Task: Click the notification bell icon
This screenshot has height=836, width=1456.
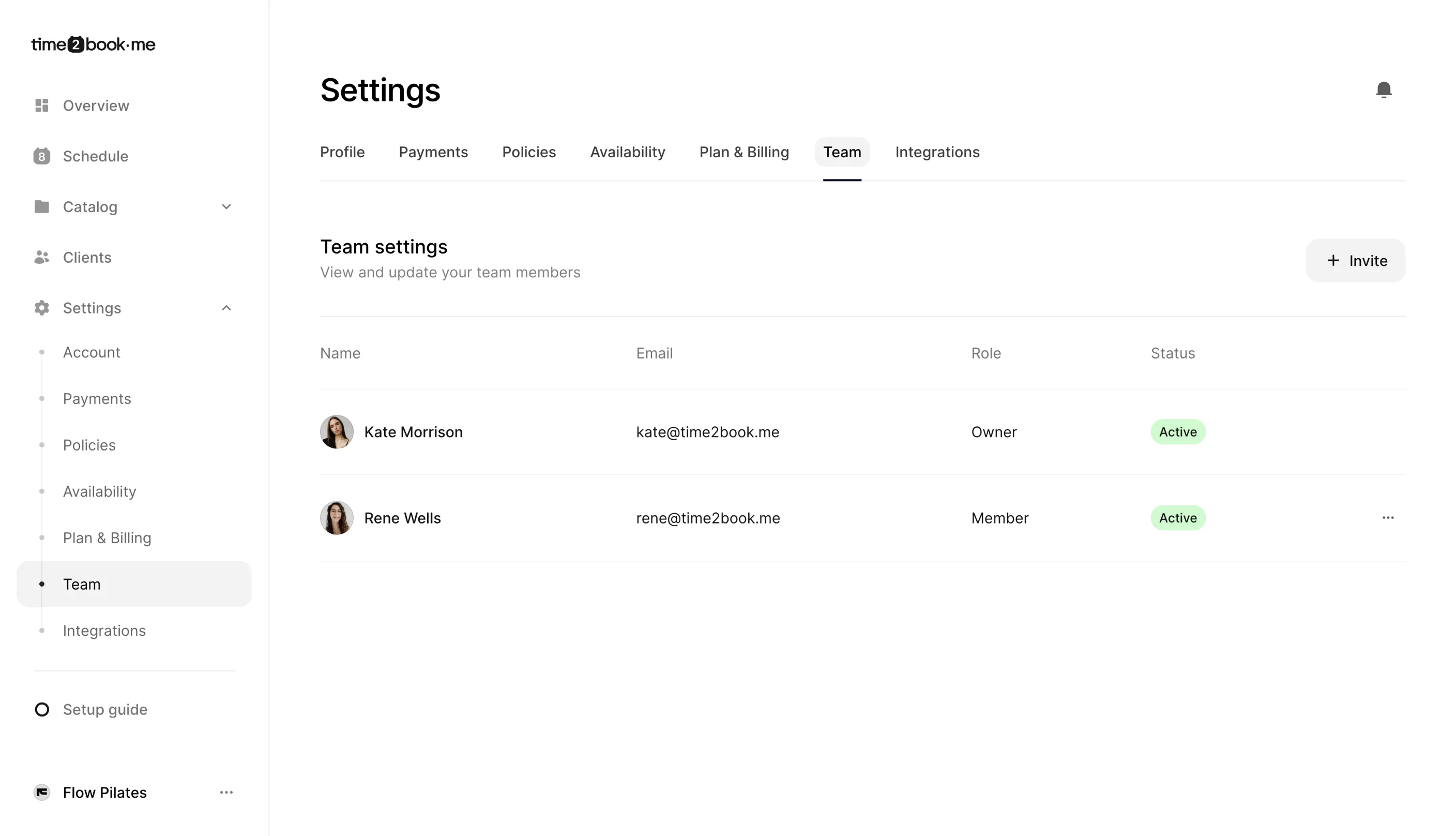Action: click(1384, 90)
